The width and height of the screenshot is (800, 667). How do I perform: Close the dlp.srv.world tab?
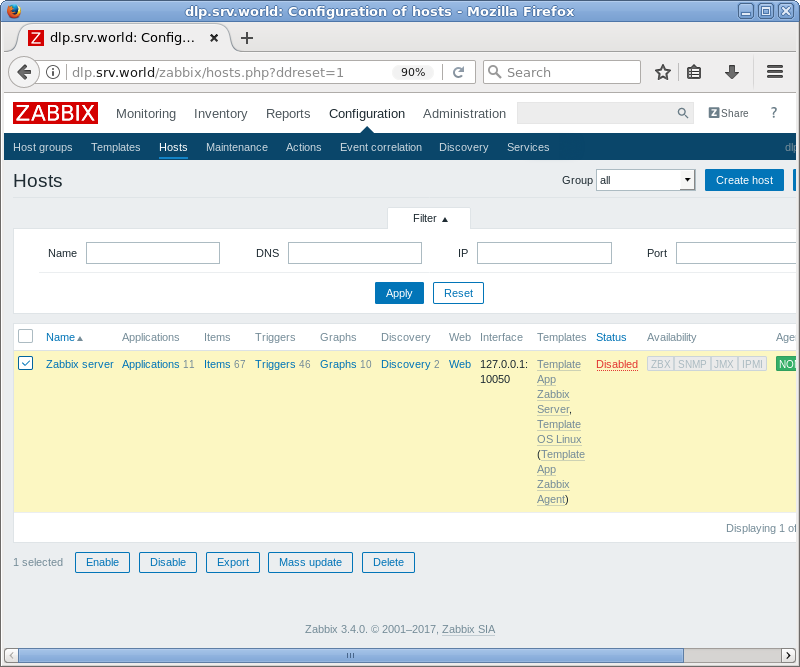(214, 38)
